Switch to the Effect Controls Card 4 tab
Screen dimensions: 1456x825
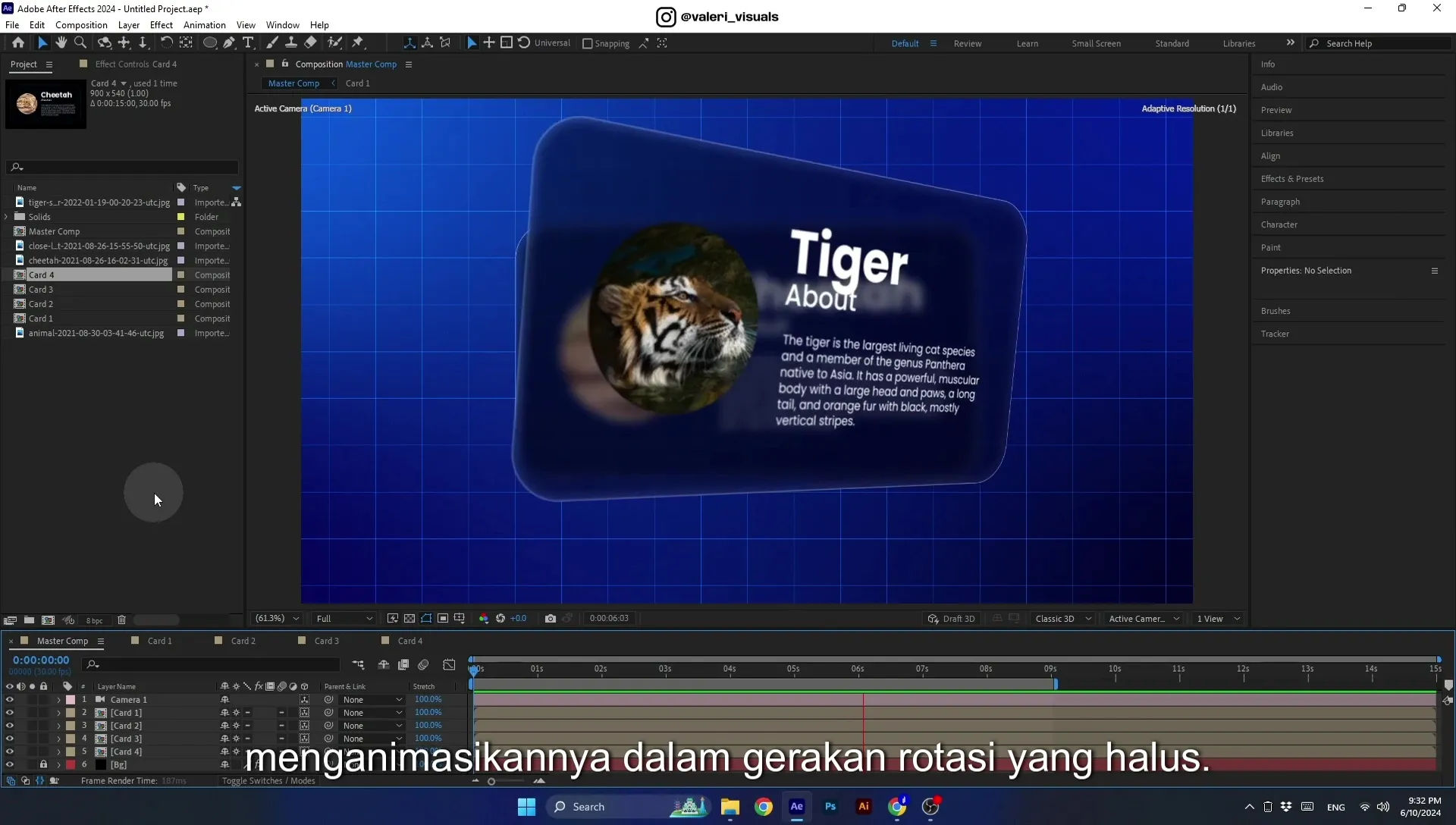(x=136, y=64)
